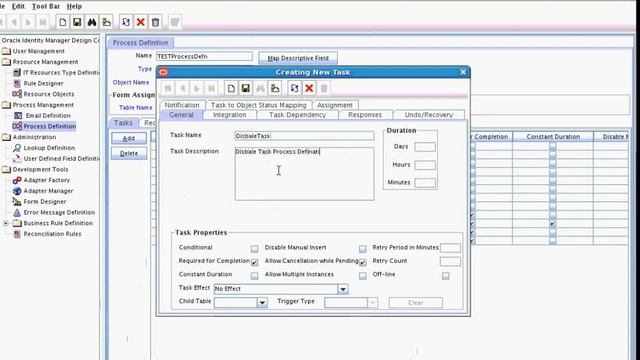Click New icon in Creating New Task dialog
Image resolution: width=640 pixels, height=360 pixels.
[231, 88]
